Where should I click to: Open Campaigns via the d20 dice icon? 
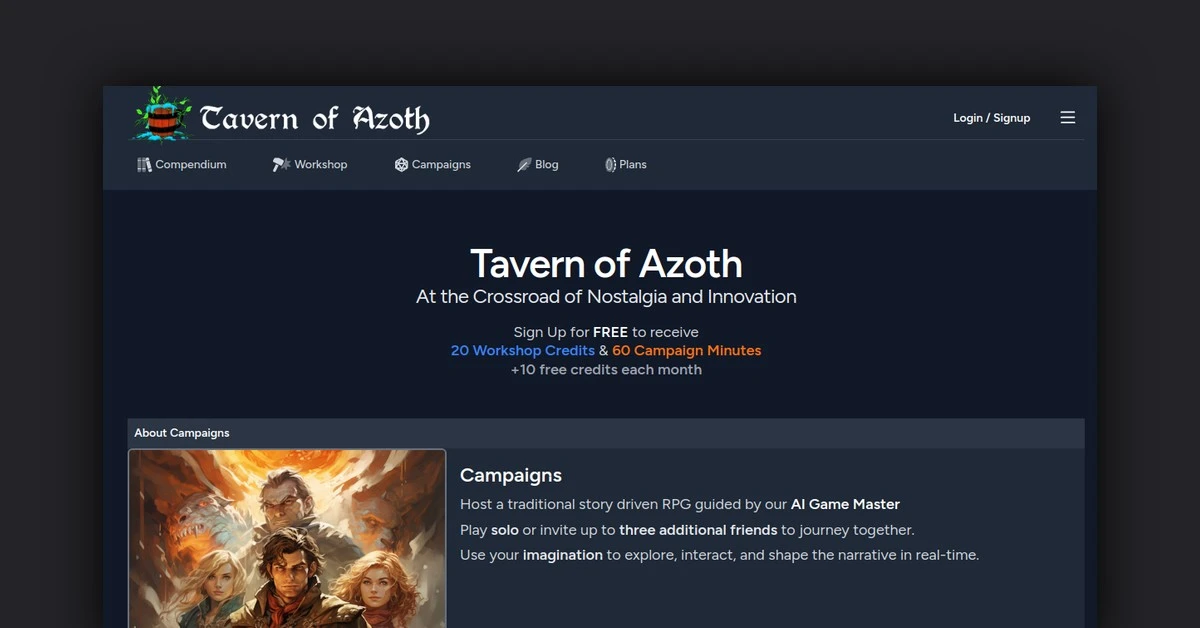click(x=400, y=164)
